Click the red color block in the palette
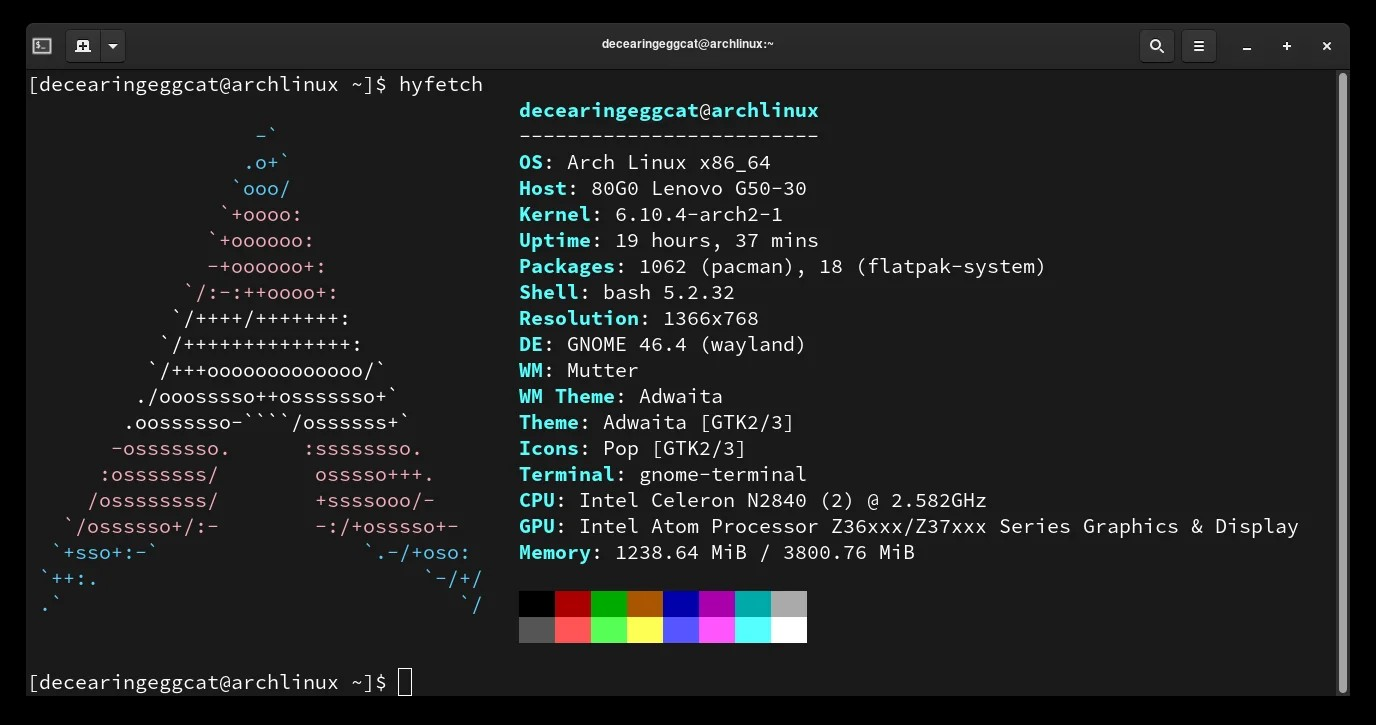Screen dimensions: 1376x725 click(x=573, y=604)
